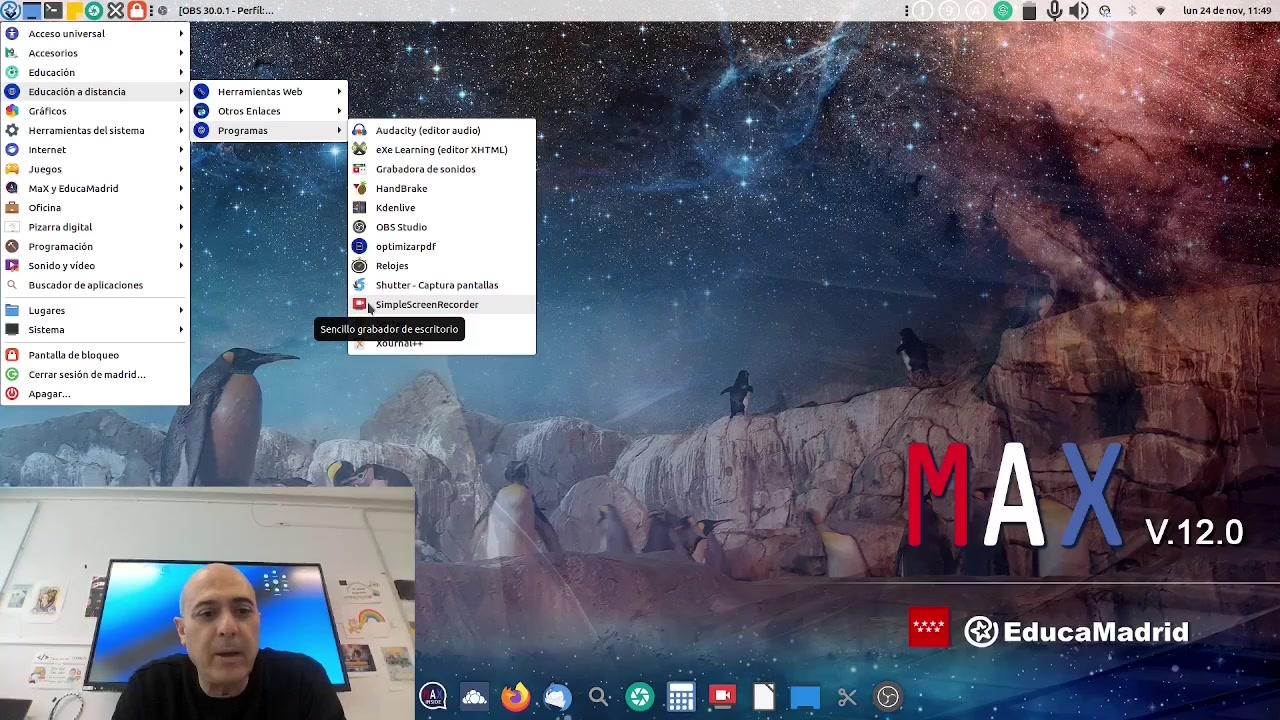Open the Lugares submenu

coord(95,310)
